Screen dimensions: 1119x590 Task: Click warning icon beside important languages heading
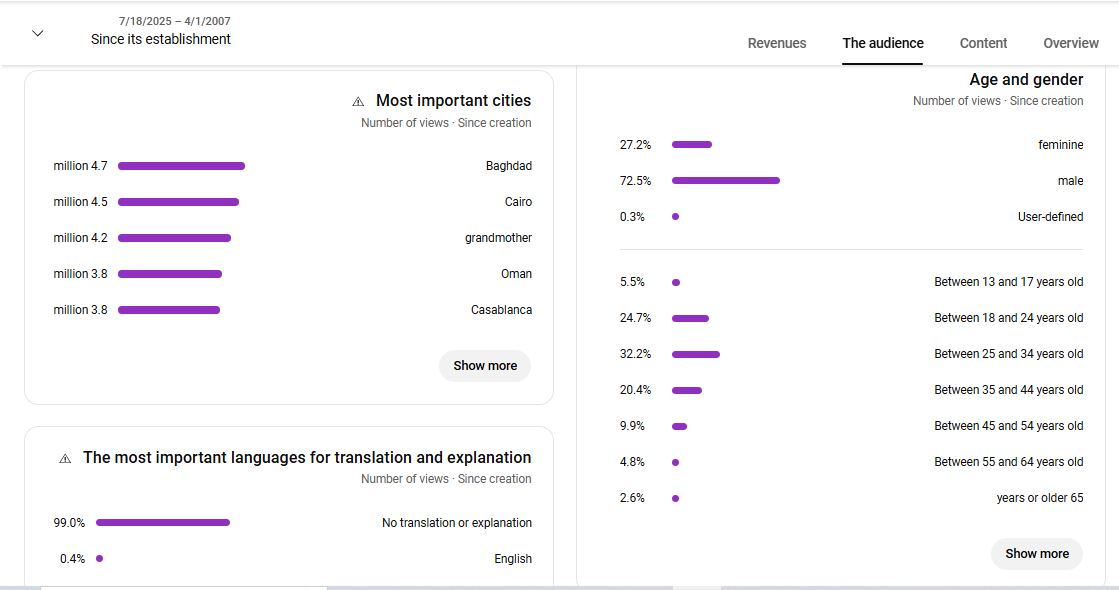[65, 458]
